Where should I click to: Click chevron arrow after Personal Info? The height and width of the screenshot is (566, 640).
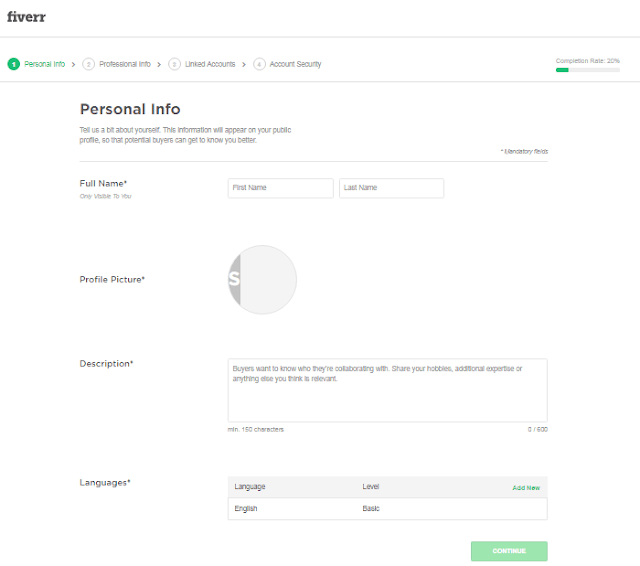[73, 64]
